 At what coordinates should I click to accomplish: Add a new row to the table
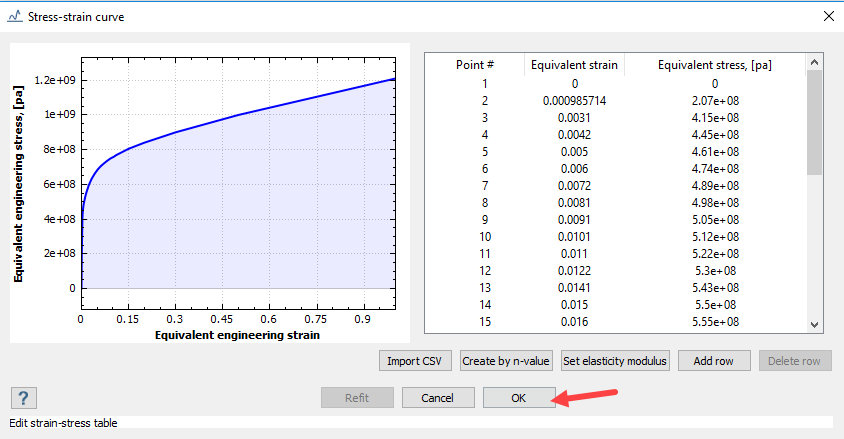[715, 361]
